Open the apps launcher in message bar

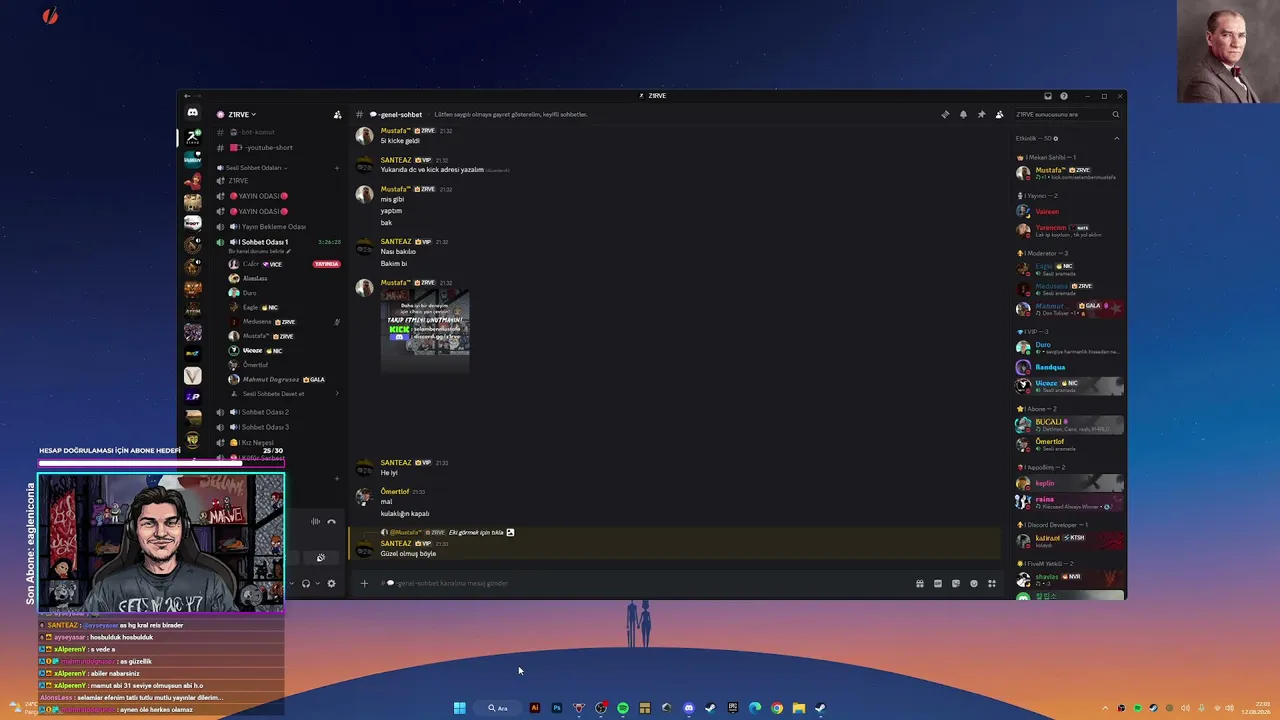992,583
